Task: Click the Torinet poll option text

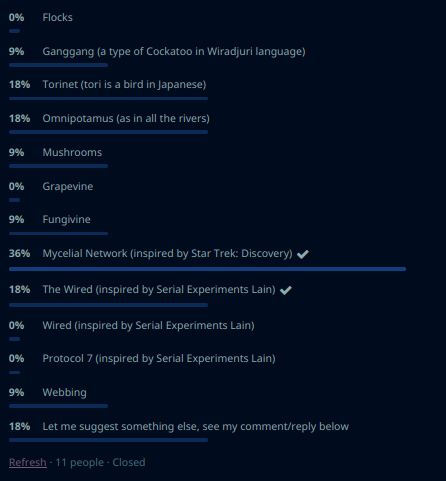Action: coord(124,84)
